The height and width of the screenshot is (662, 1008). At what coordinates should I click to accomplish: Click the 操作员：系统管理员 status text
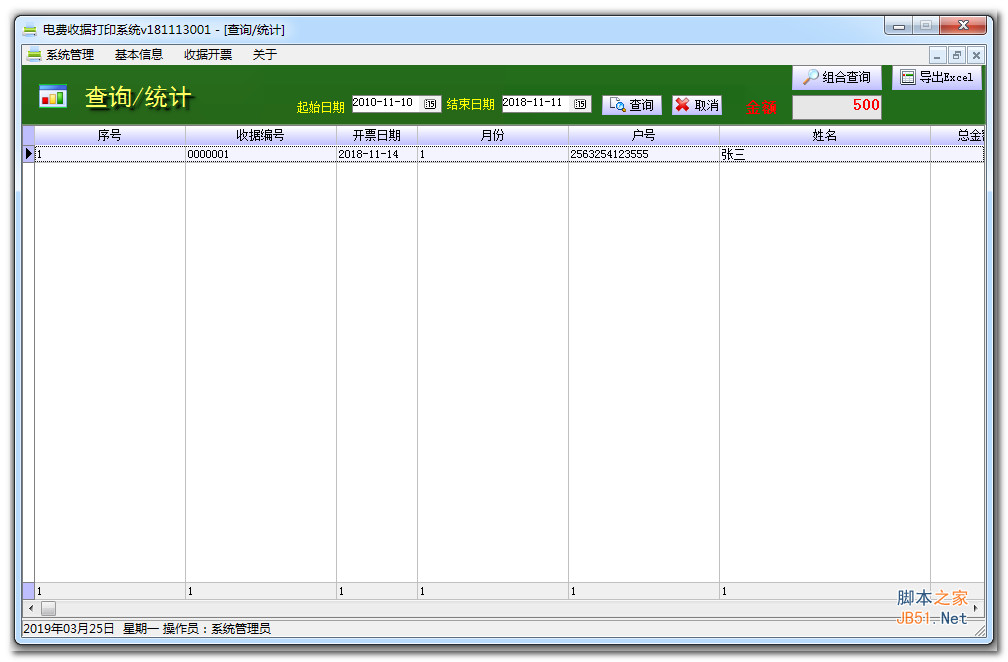click(x=217, y=629)
